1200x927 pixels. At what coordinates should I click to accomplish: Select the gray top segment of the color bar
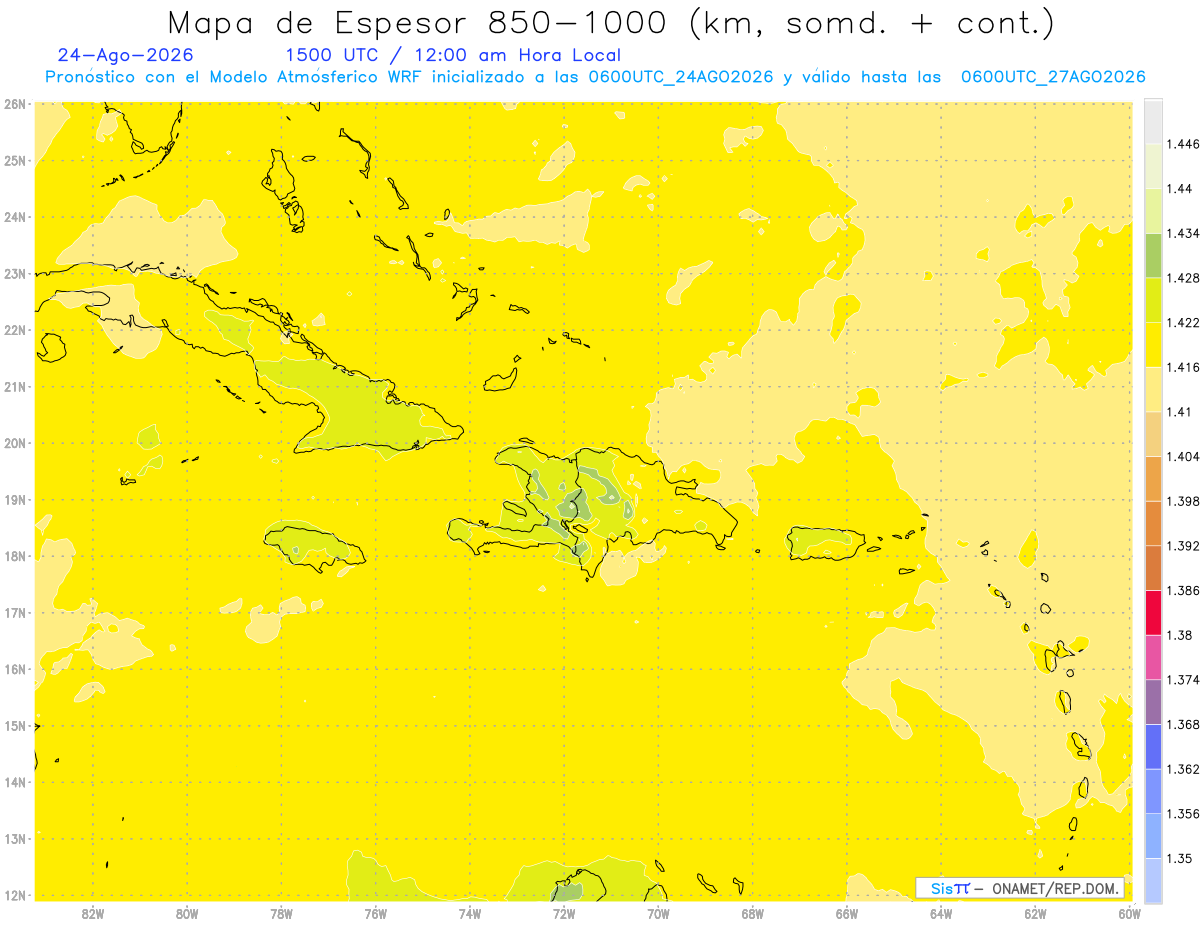1153,120
